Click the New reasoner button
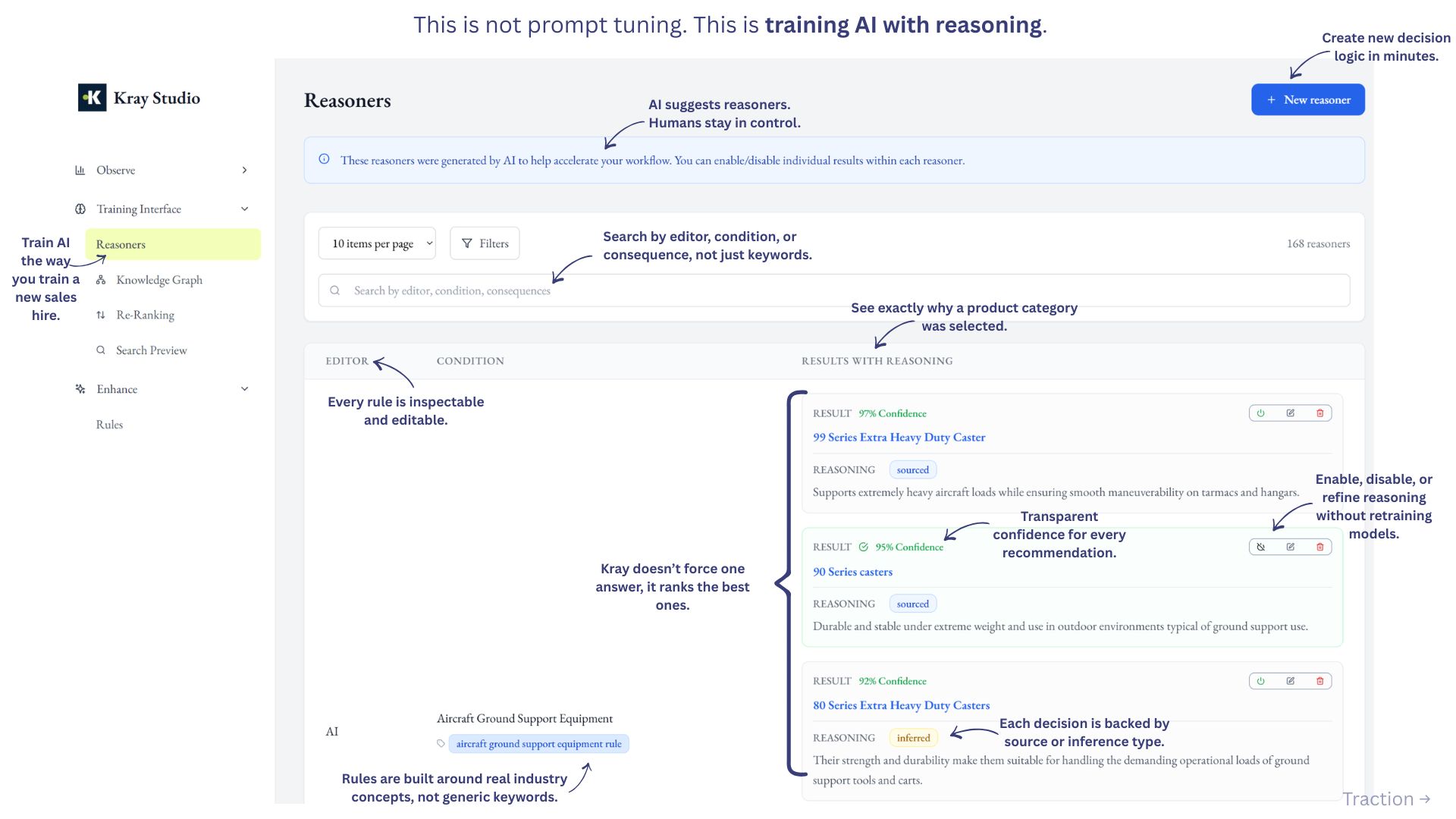The width and height of the screenshot is (1456, 819). [1307, 99]
